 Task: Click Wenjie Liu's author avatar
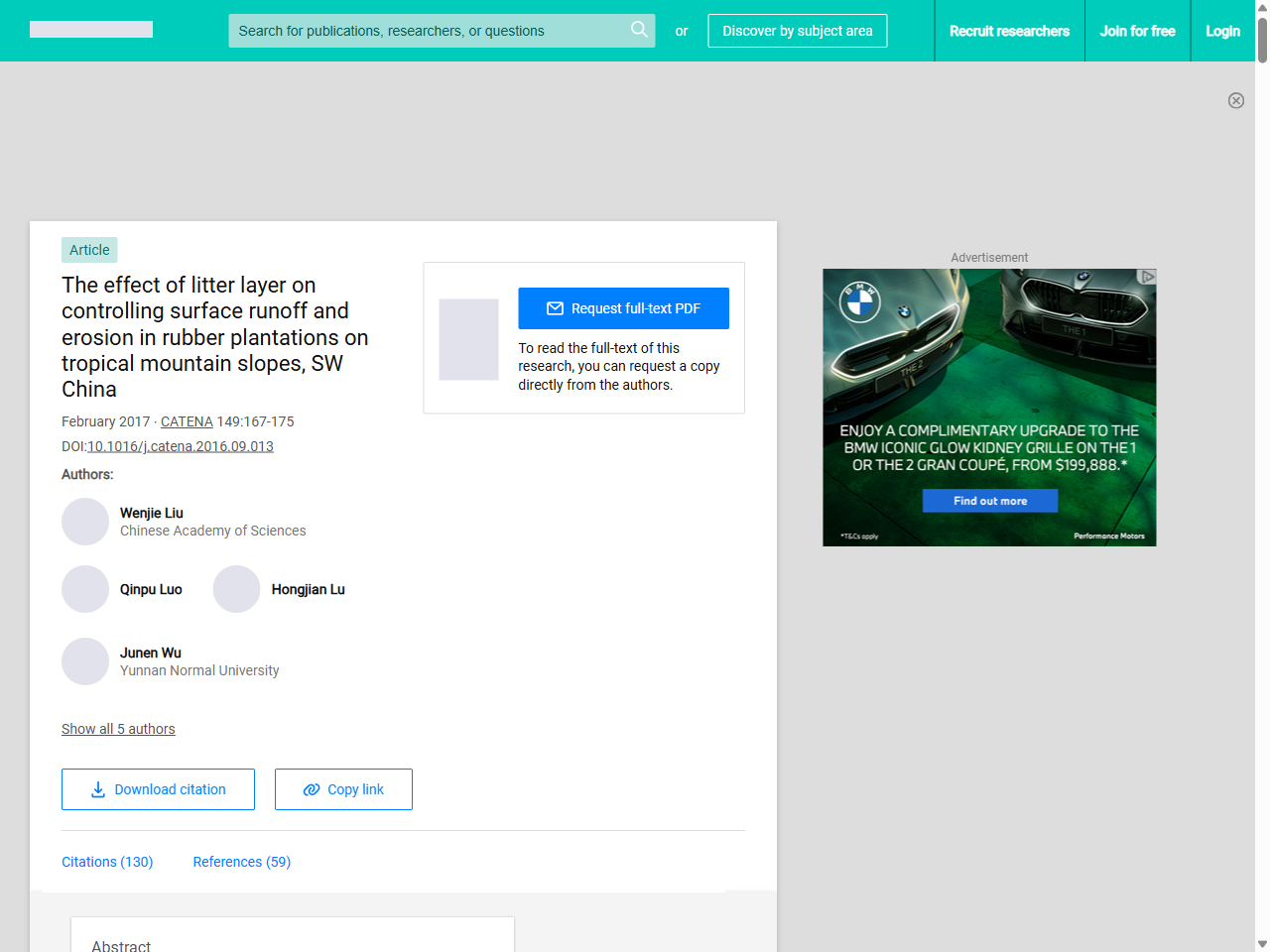[x=85, y=522]
